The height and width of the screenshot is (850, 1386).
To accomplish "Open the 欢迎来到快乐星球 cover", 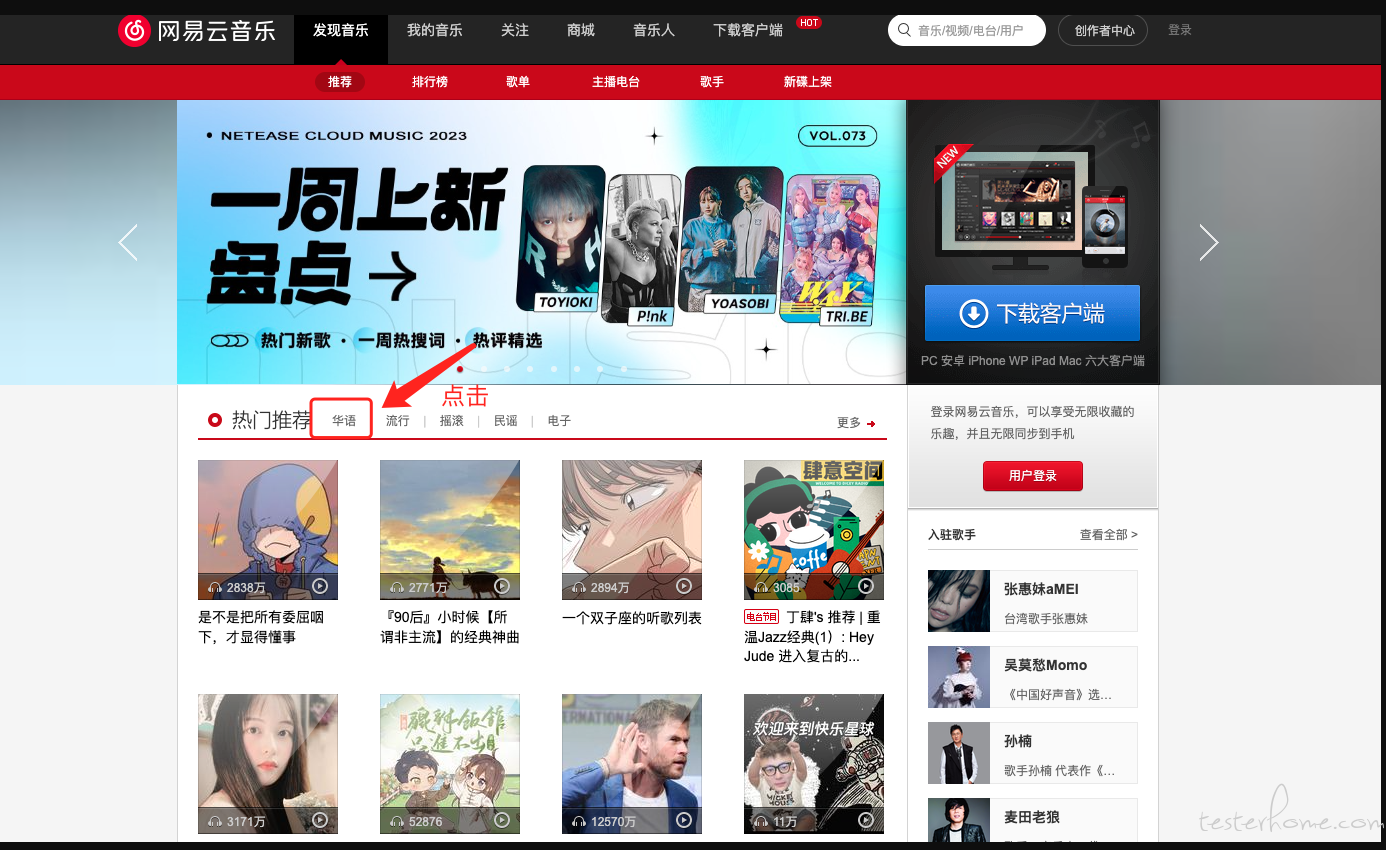I will click(814, 764).
